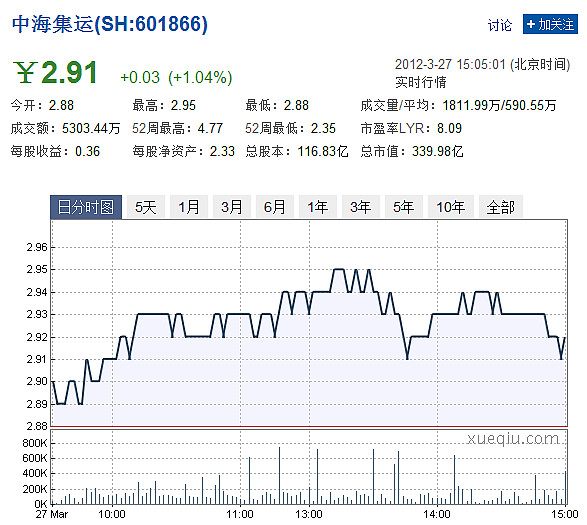Choose the 5年 chart range
Viewport: 587px width, 525px height.
click(x=404, y=207)
